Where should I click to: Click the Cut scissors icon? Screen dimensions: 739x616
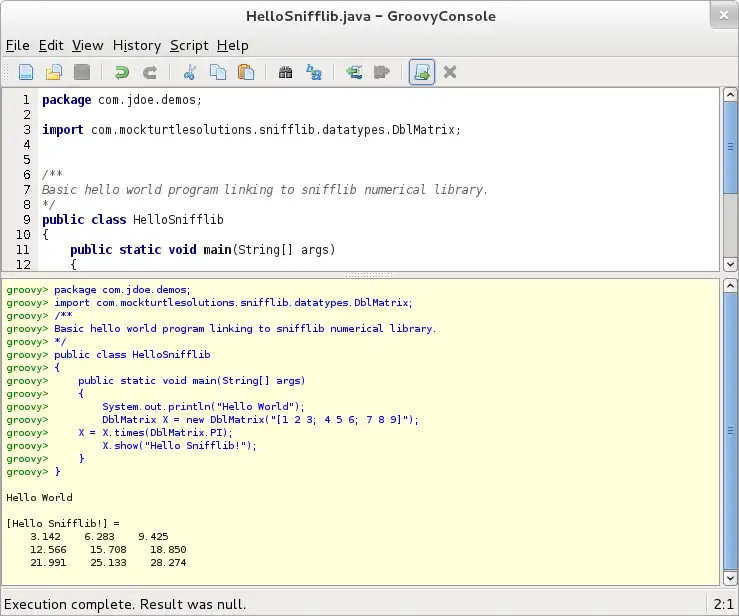189,72
